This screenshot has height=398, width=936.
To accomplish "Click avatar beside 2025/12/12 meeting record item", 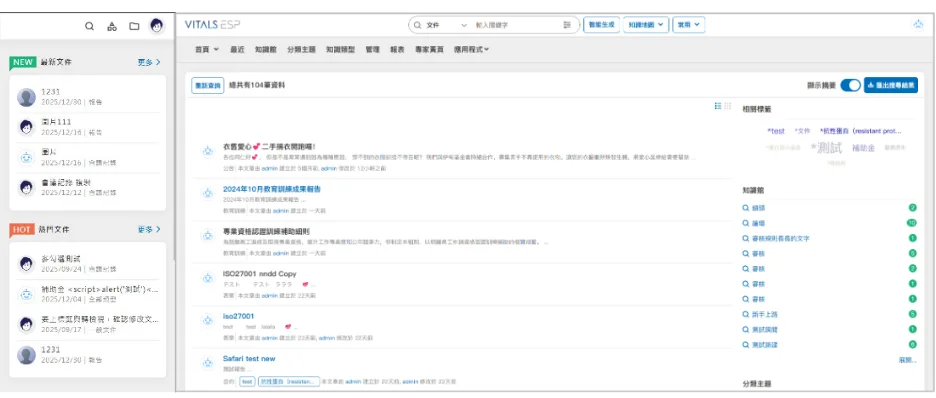I will [x=26, y=187].
